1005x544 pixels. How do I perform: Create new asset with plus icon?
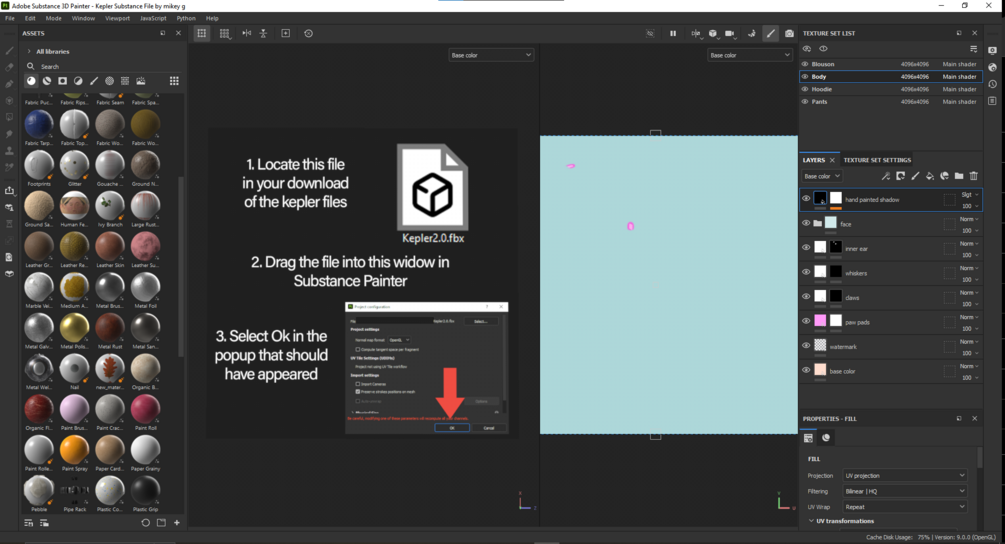[177, 523]
